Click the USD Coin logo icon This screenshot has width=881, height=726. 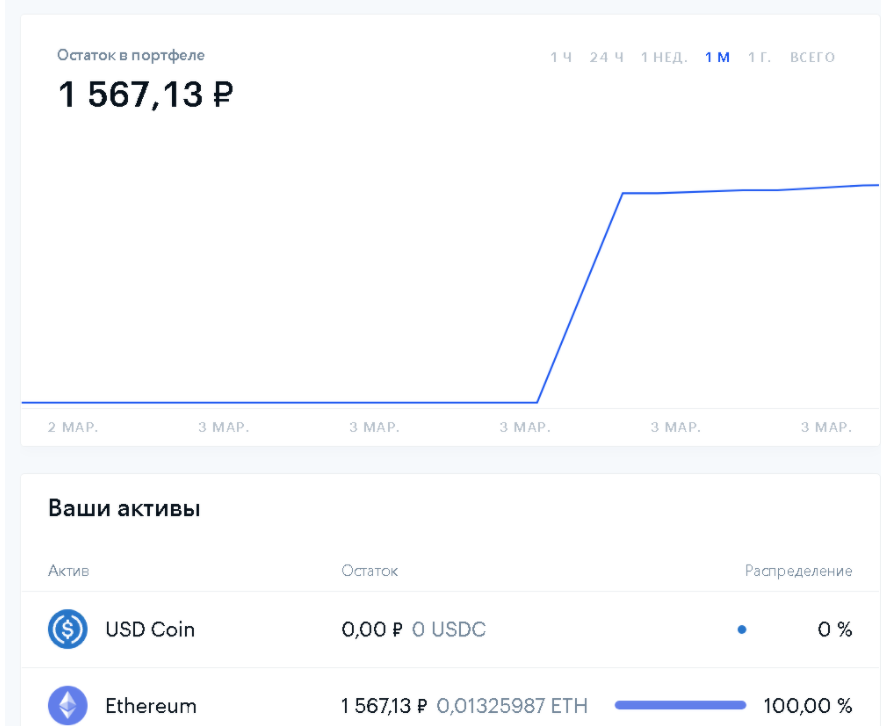tap(68, 630)
